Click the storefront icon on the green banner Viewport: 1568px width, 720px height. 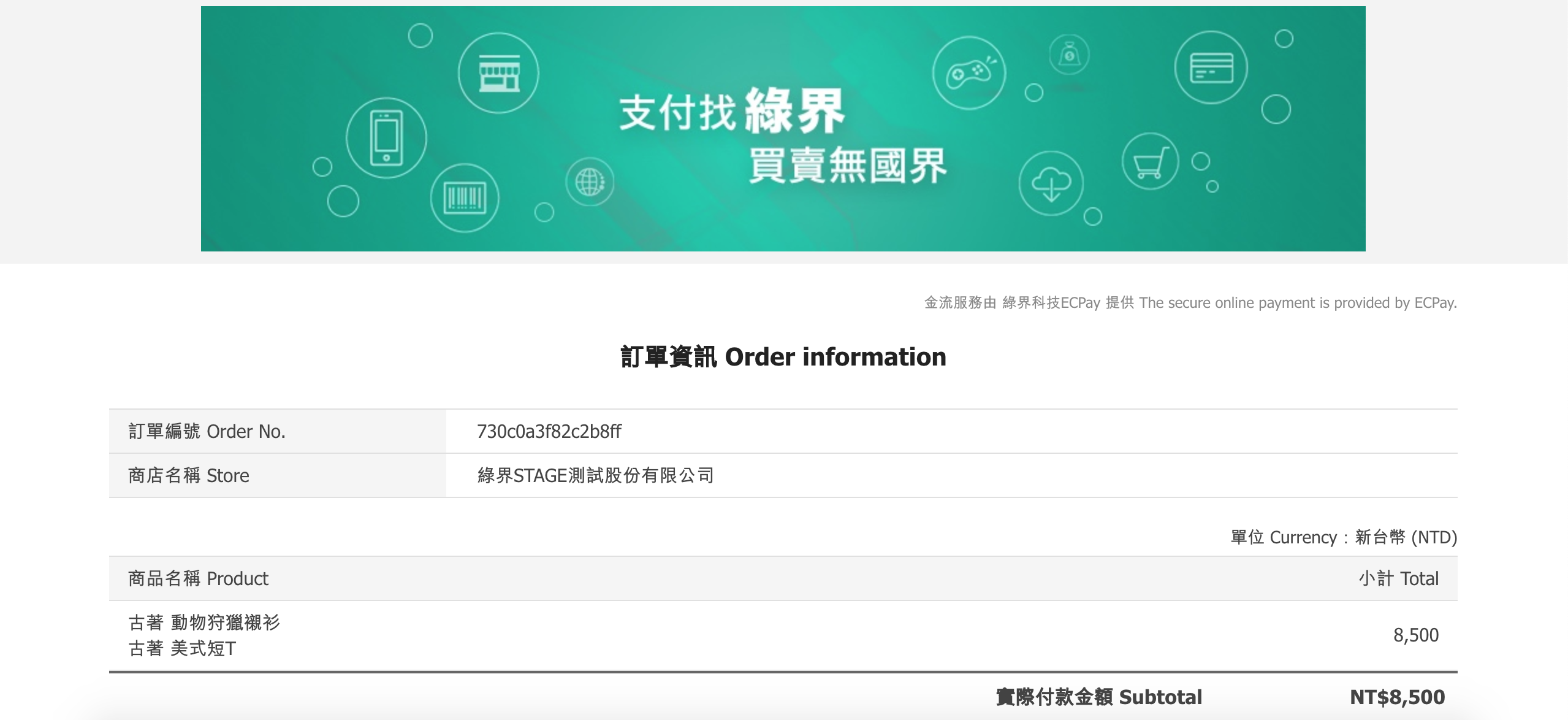pyautogui.click(x=500, y=72)
